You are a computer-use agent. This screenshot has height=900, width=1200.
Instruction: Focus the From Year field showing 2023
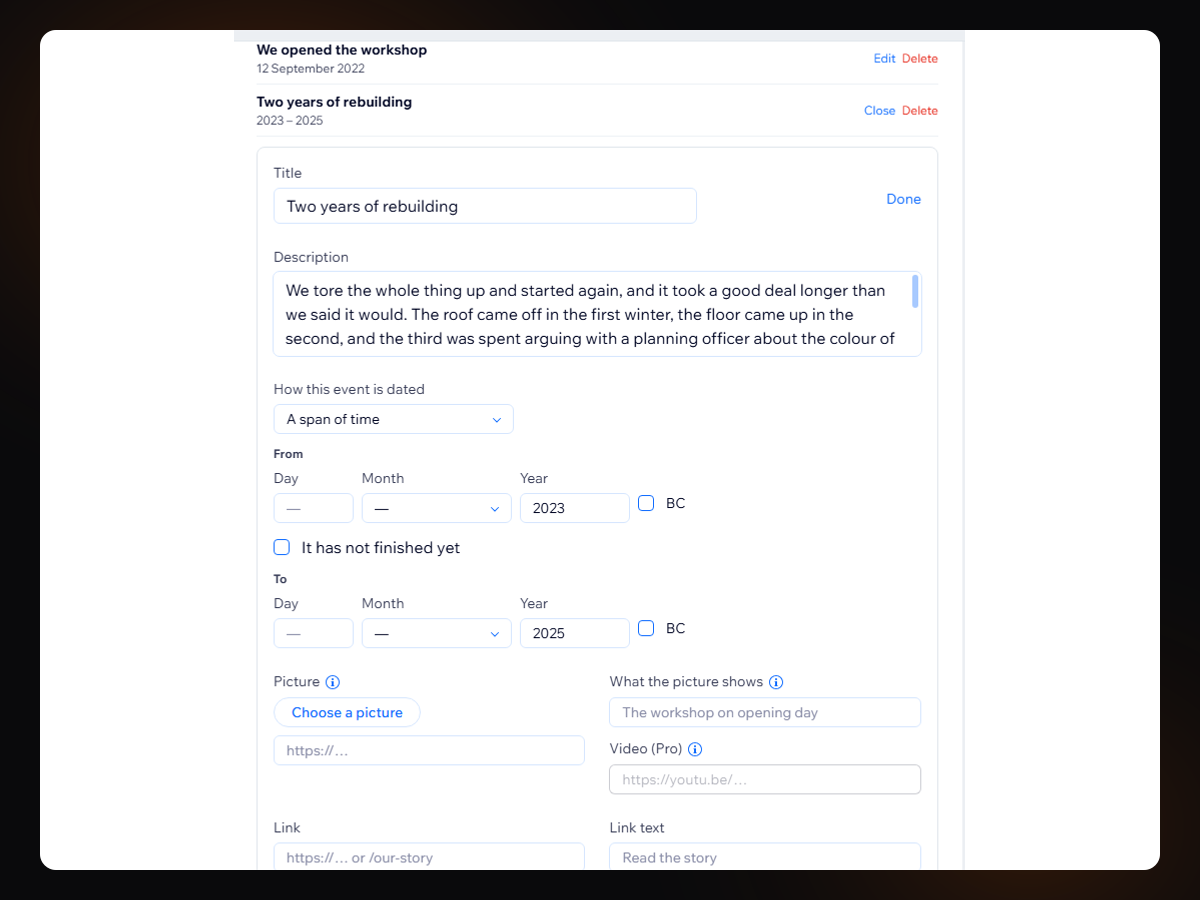point(575,508)
